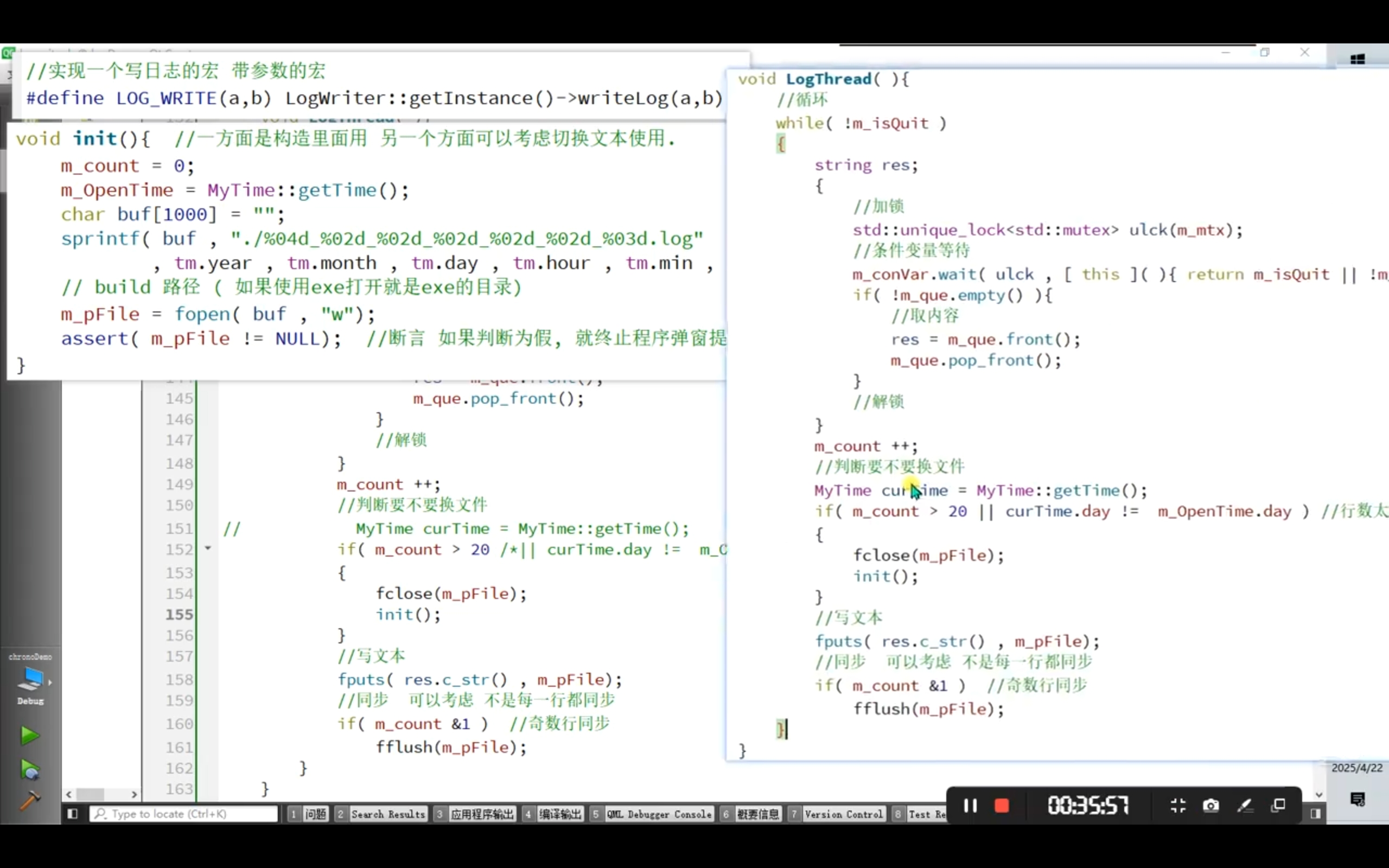Toggle the right sidebar visibility
Viewport: 1389px width, 868px height.
click(1316, 813)
